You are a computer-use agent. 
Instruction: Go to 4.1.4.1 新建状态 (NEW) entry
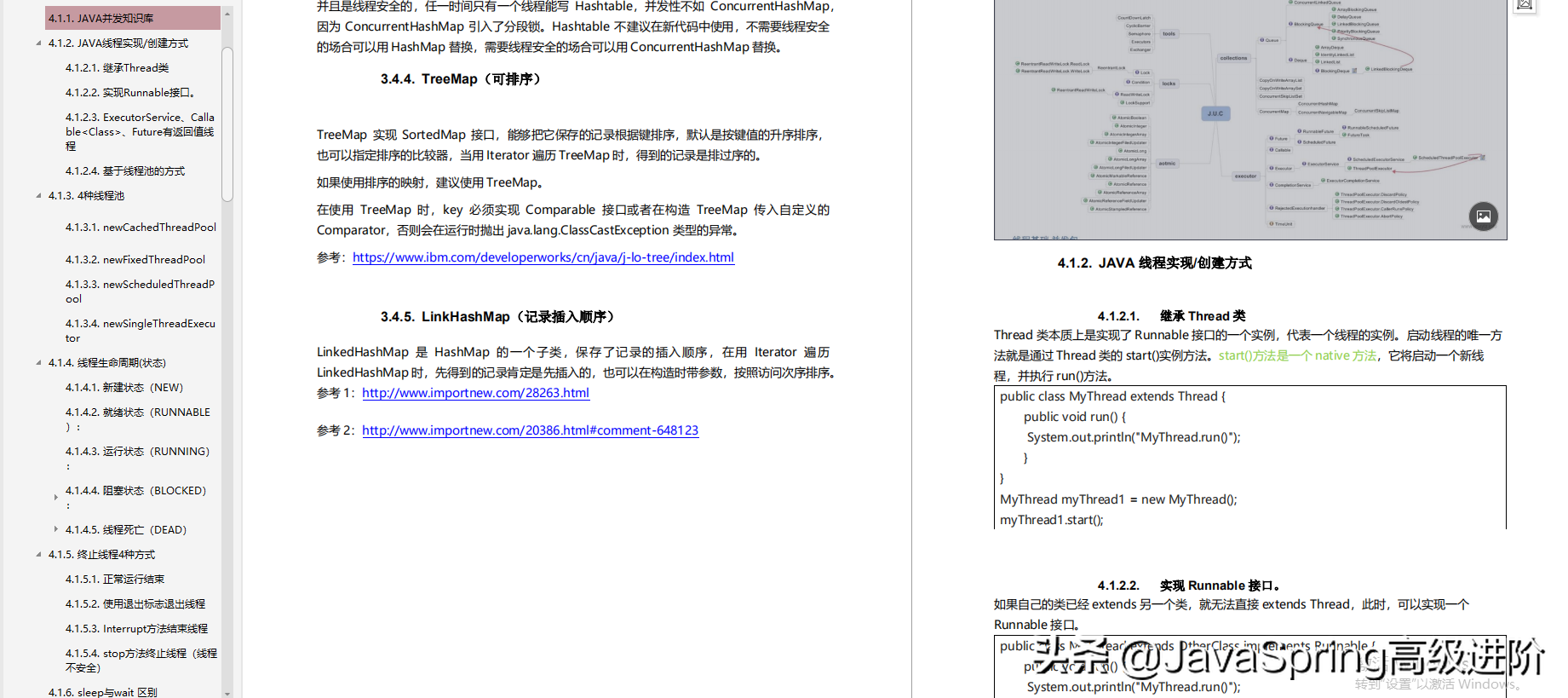click(x=124, y=387)
